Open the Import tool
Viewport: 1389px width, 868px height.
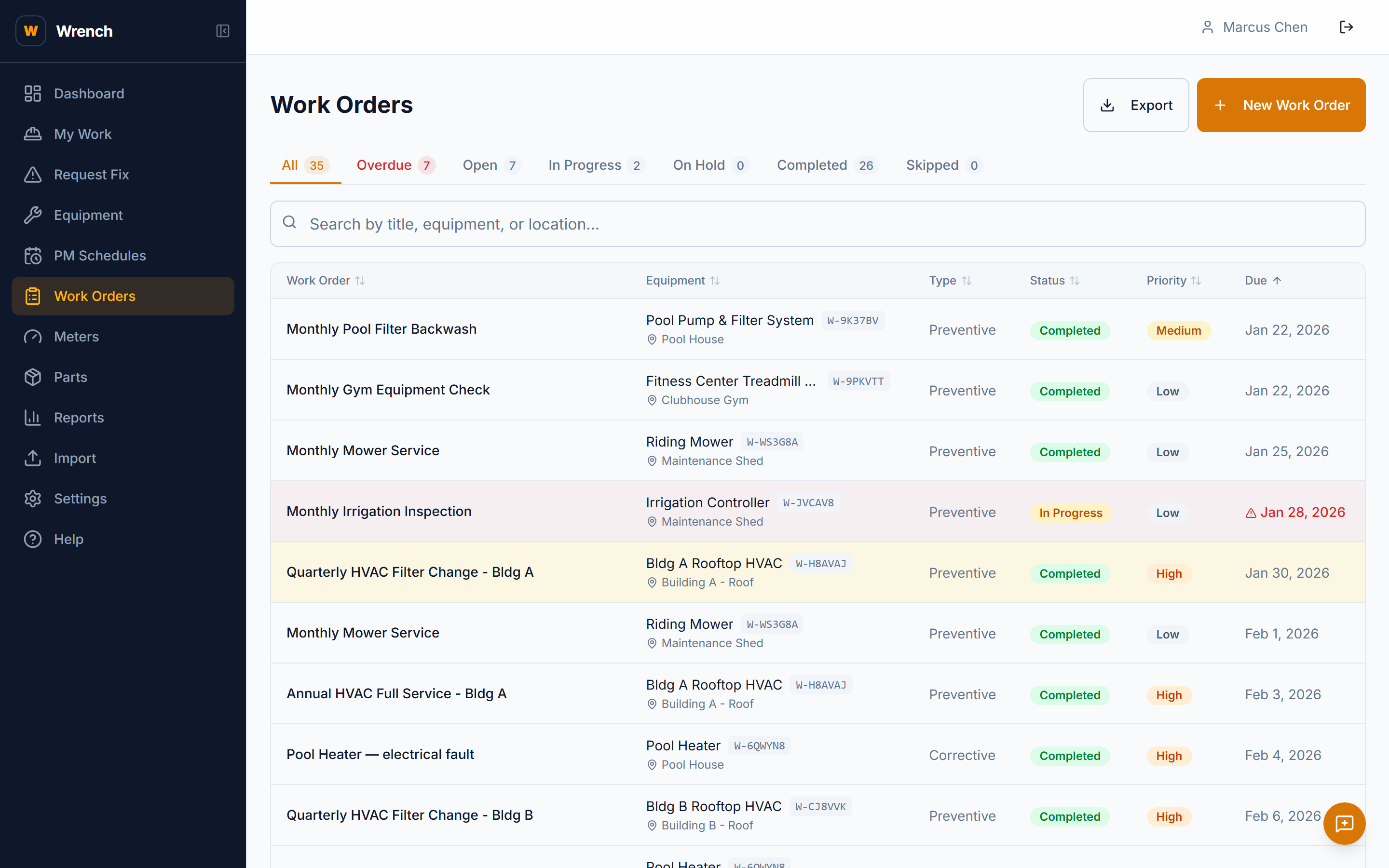click(75, 458)
